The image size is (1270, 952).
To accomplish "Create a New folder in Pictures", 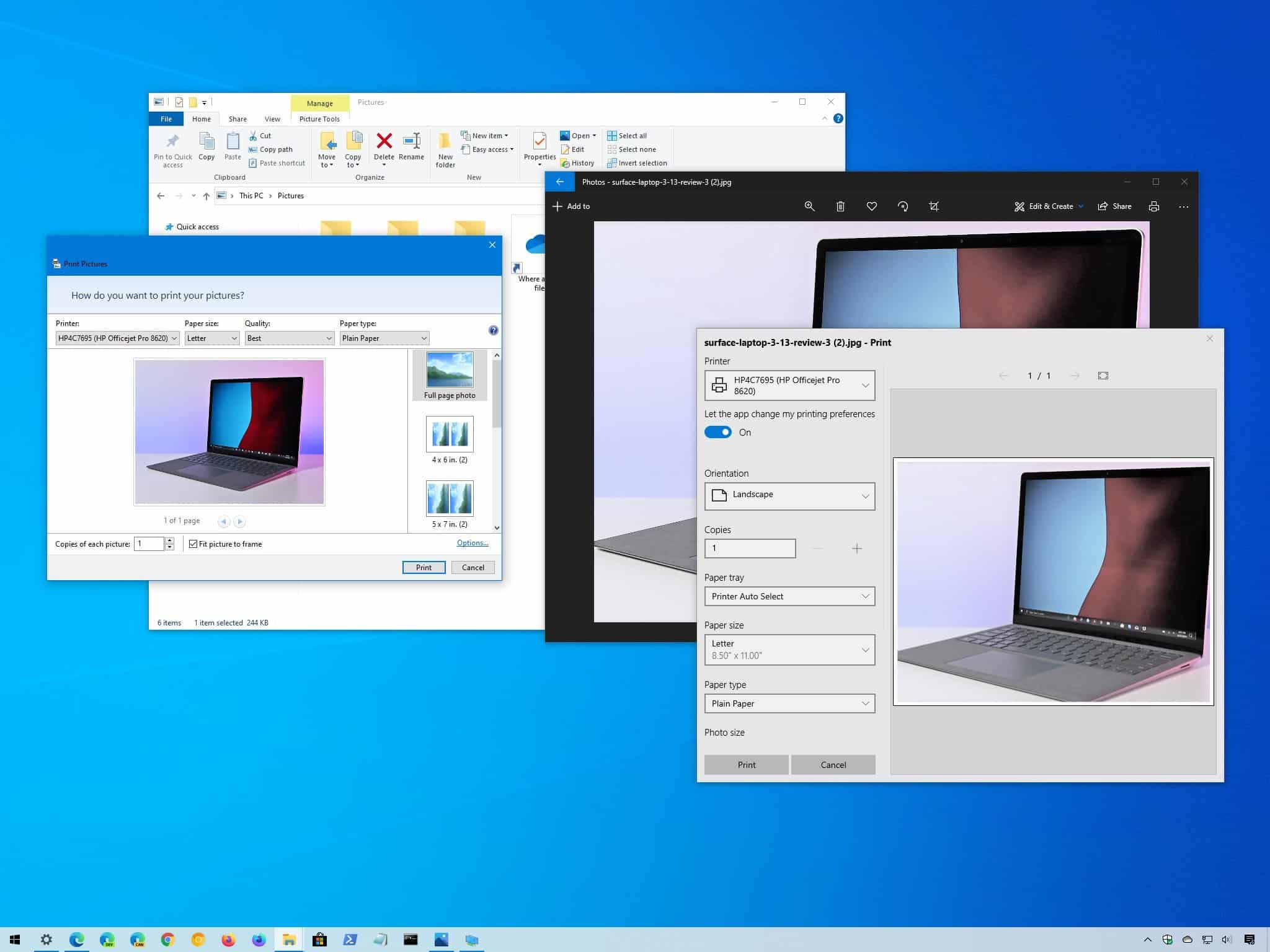I will coord(445,149).
